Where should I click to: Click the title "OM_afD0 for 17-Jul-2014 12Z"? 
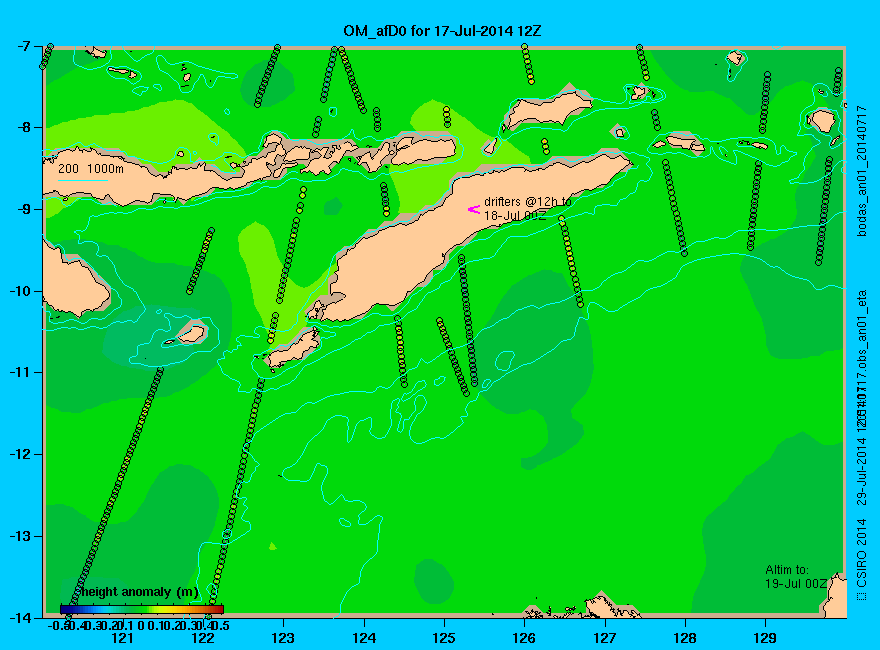click(x=442, y=31)
